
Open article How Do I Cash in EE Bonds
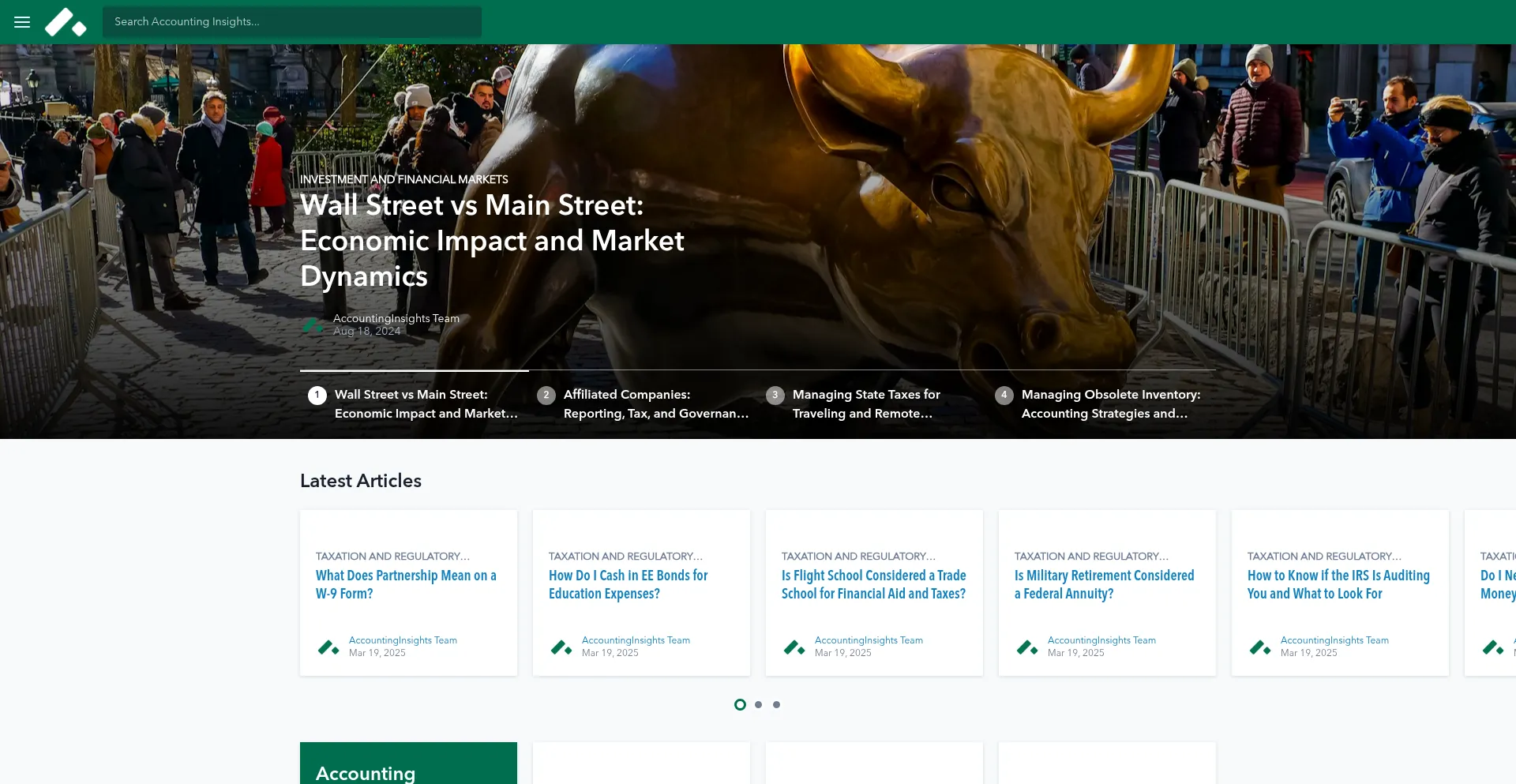628,584
